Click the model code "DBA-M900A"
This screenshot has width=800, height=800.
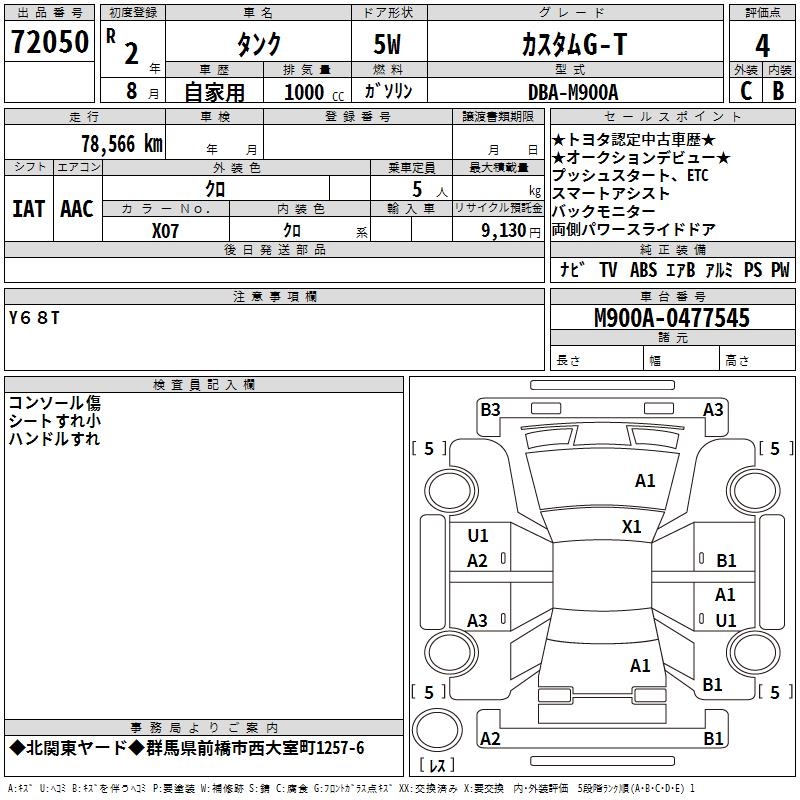tap(573, 92)
